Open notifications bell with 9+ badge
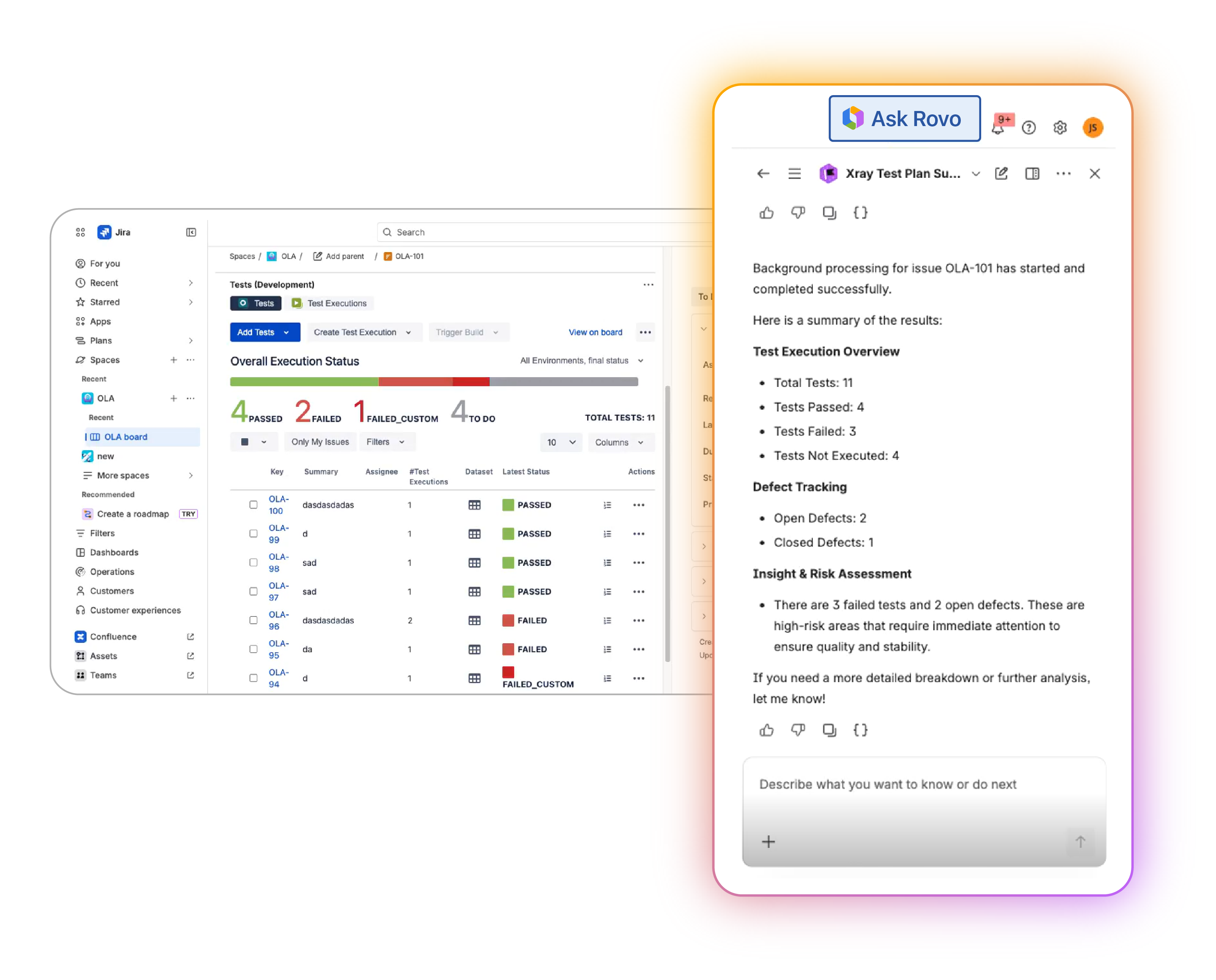 (x=999, y=127)
